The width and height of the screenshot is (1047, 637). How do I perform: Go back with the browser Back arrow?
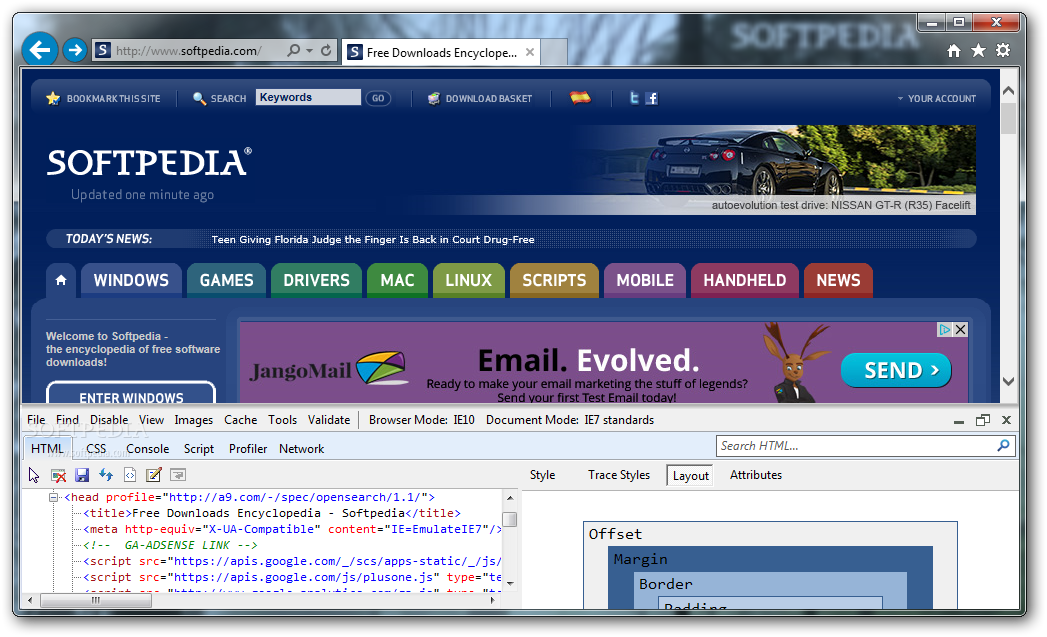pyautogui.click(x=40, y=49)
